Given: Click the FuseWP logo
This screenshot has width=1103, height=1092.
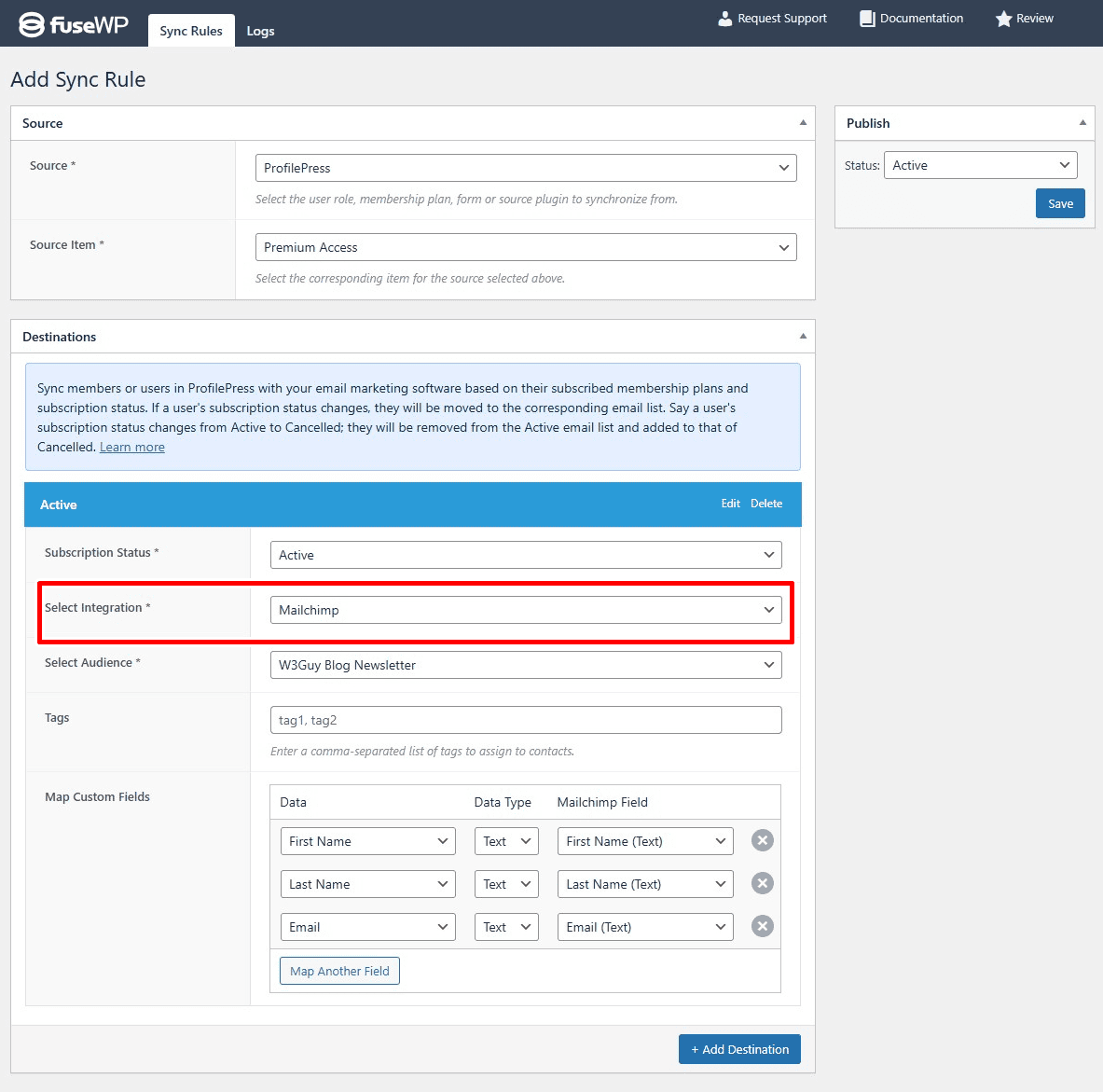Looking at the screenshot, I should point(73,24).
